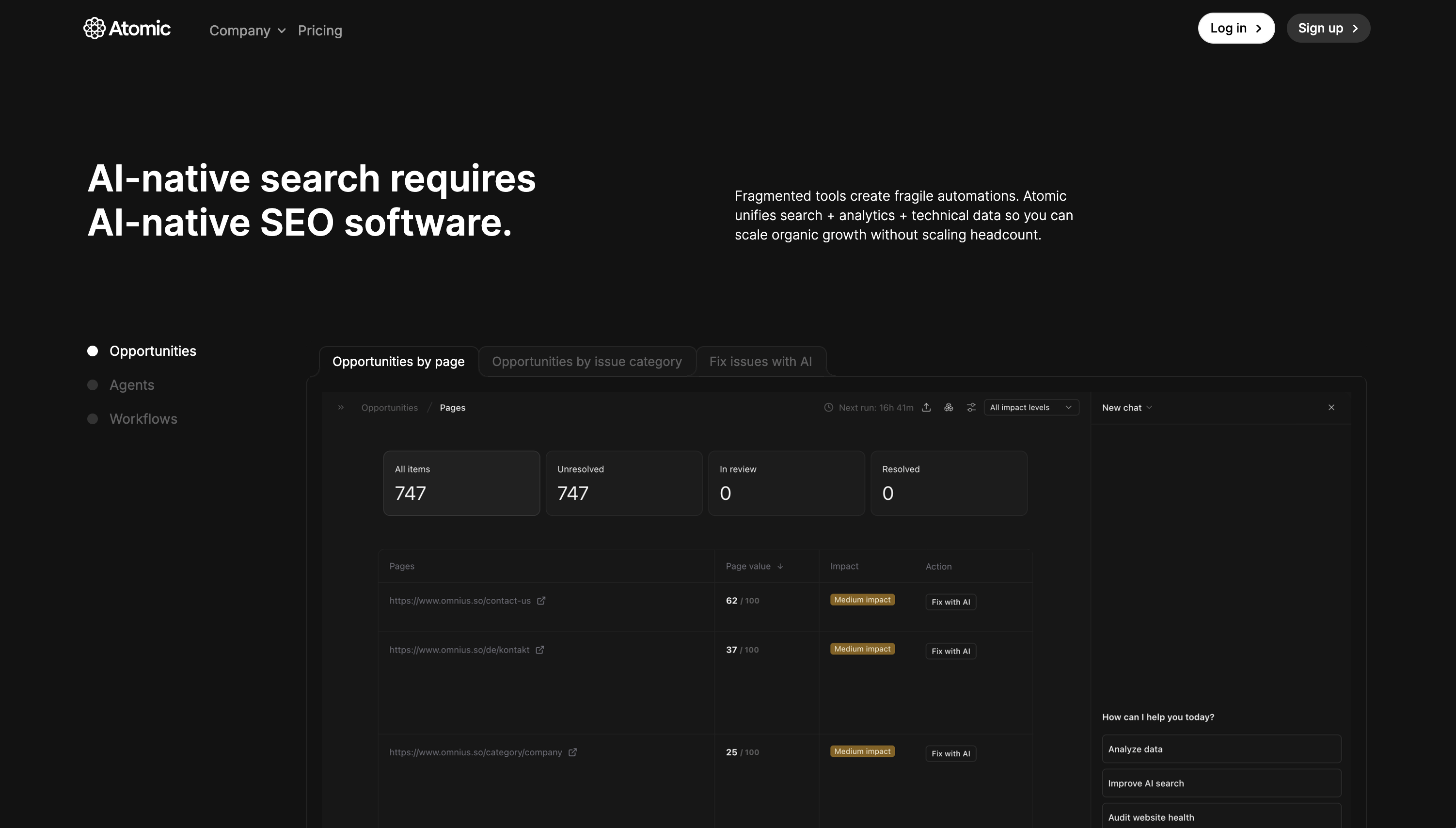
Task: Click Fix with AI for contact-us page
Action: click(x=950, y=602)
